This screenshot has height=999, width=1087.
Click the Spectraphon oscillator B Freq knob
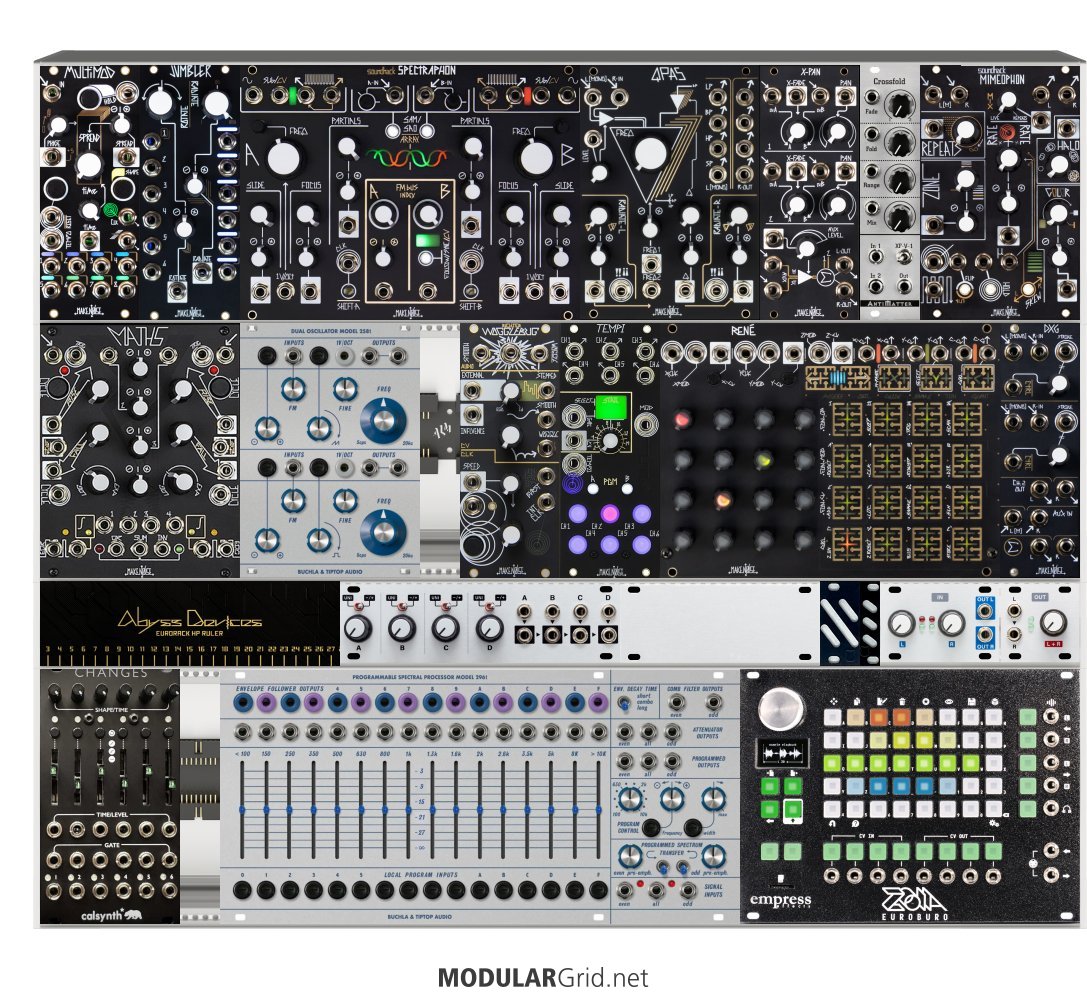click(536, 158)
